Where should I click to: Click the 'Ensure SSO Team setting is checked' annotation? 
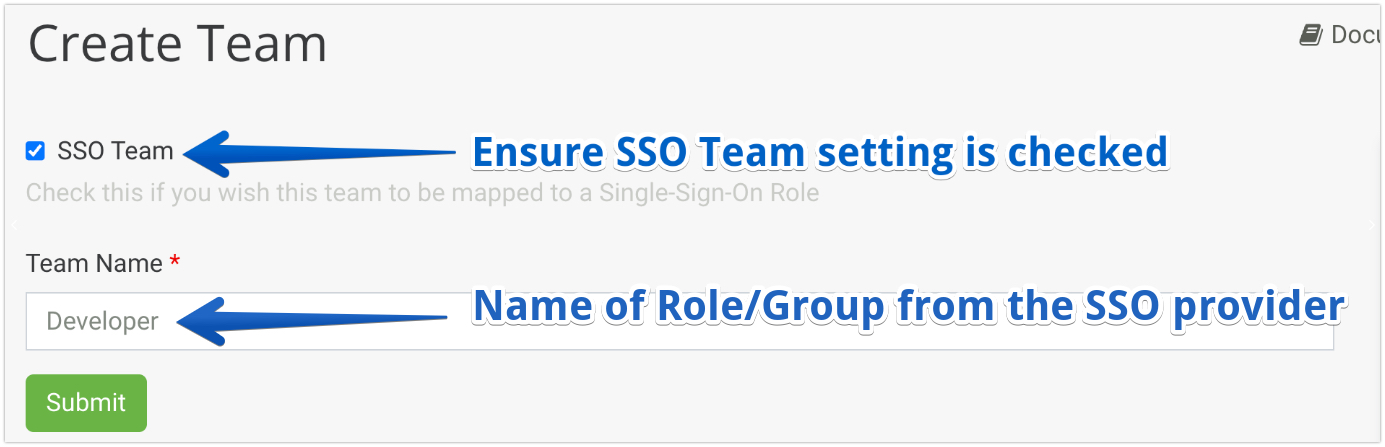click(819, 153)
